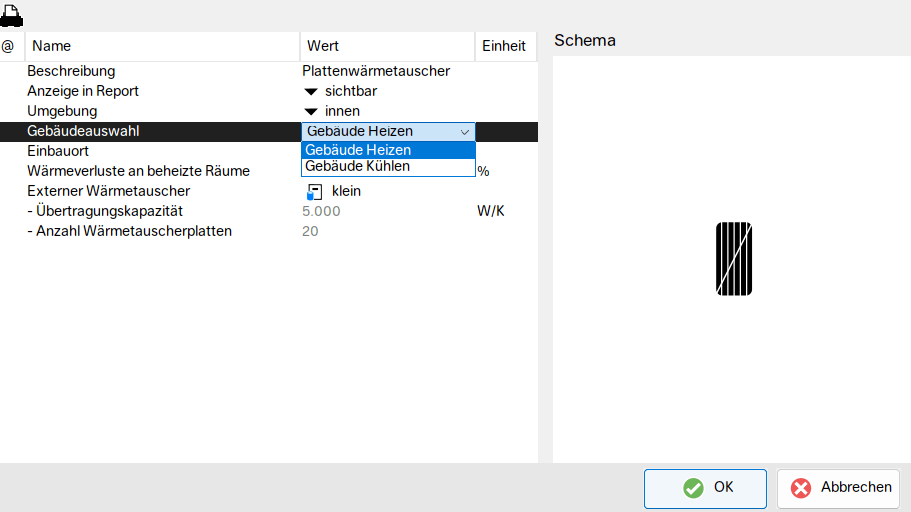The width and height of the screenshot is (911, 512).
Task: Click the plate heat exchanger schema symbol
Action: click(x=734, y=259)
